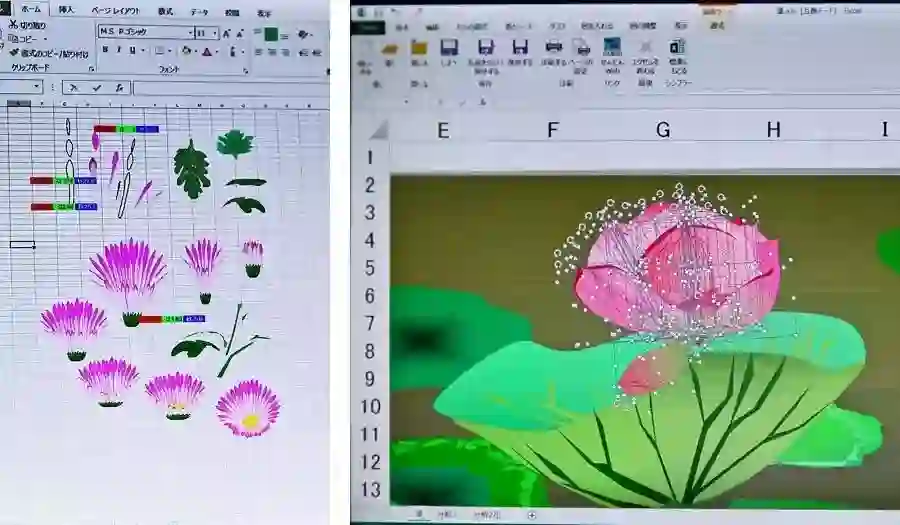Increase font size with larger A icon
The width and height of the screenshot is (900, 525).
227,34
